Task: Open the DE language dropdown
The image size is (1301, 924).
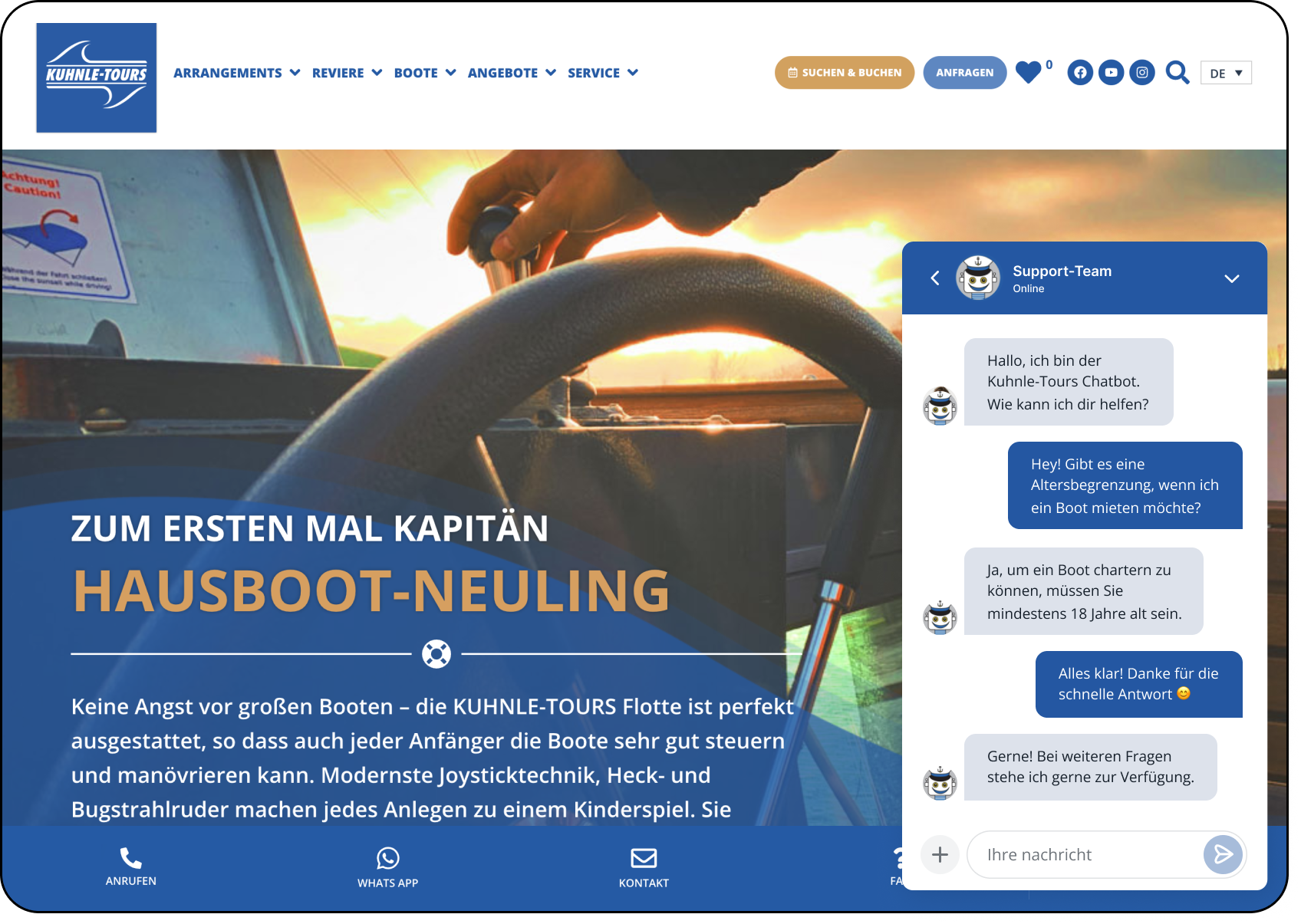Action: point(1226,74)
